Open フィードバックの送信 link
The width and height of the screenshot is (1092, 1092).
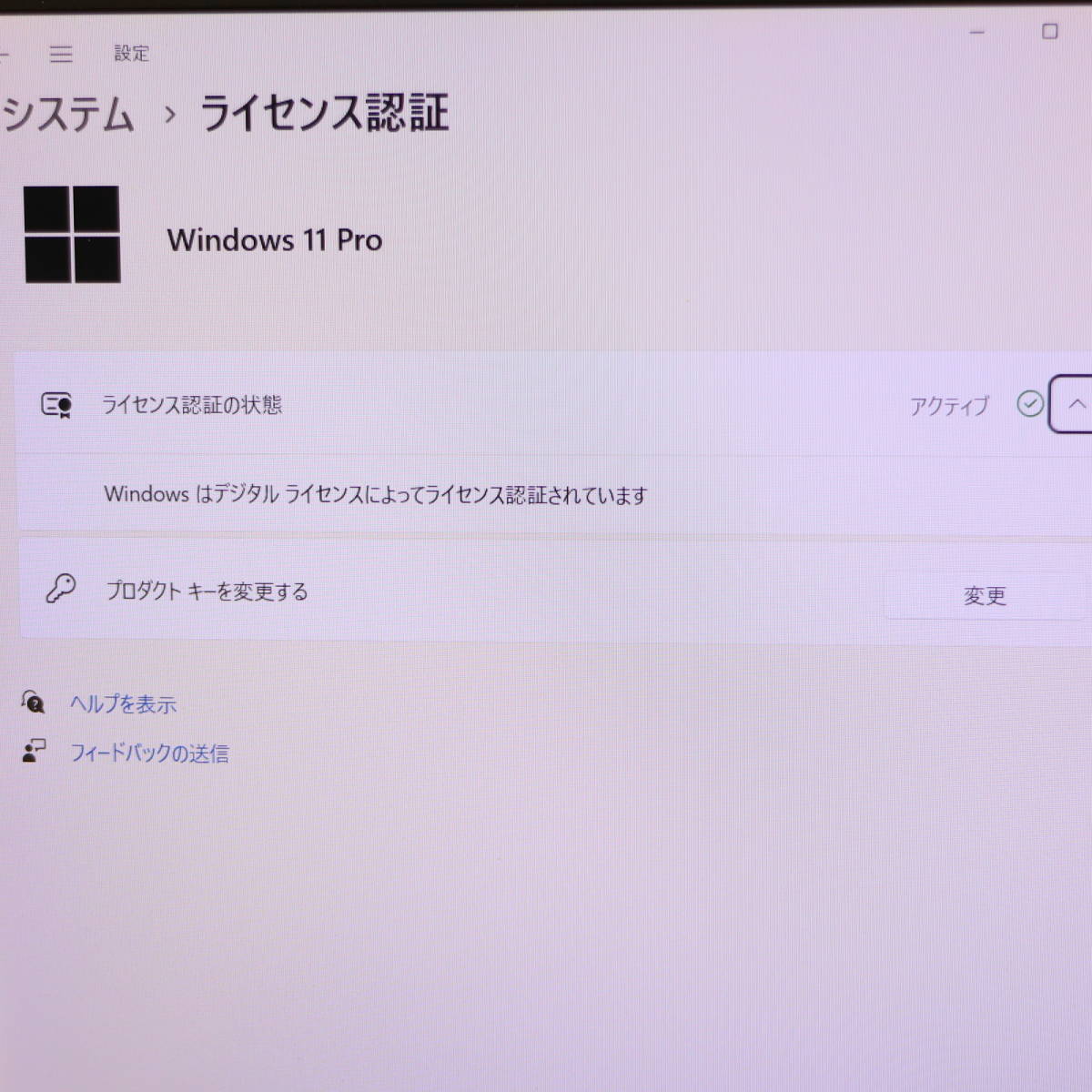(x=149, y=753)
